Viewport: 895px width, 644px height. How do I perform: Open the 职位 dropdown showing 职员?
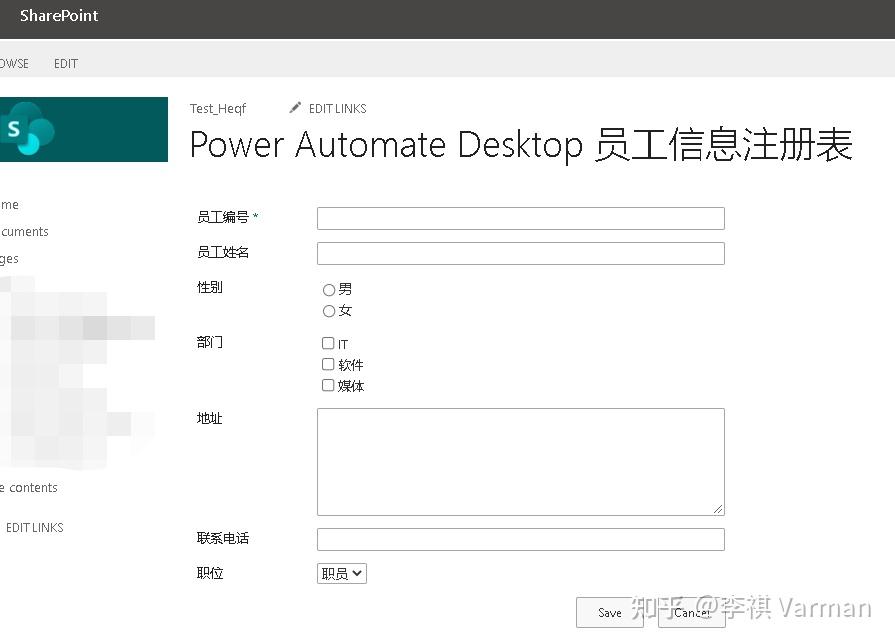[x=341, y=573]
